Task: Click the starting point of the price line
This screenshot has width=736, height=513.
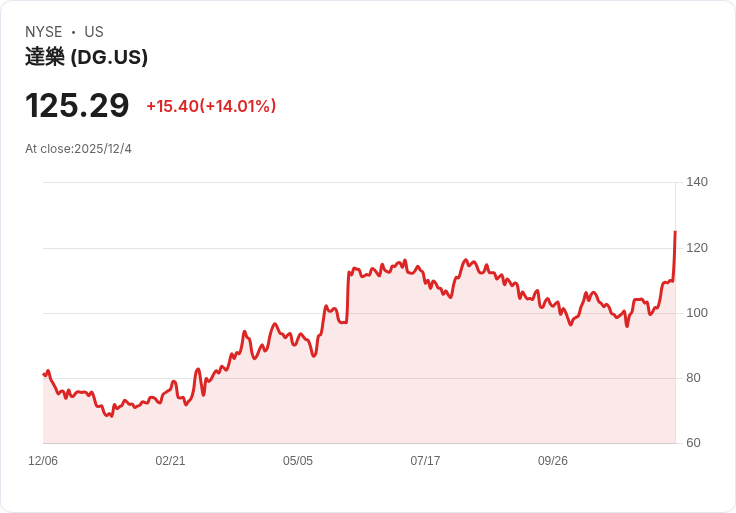Action: [x=44, y=374]
